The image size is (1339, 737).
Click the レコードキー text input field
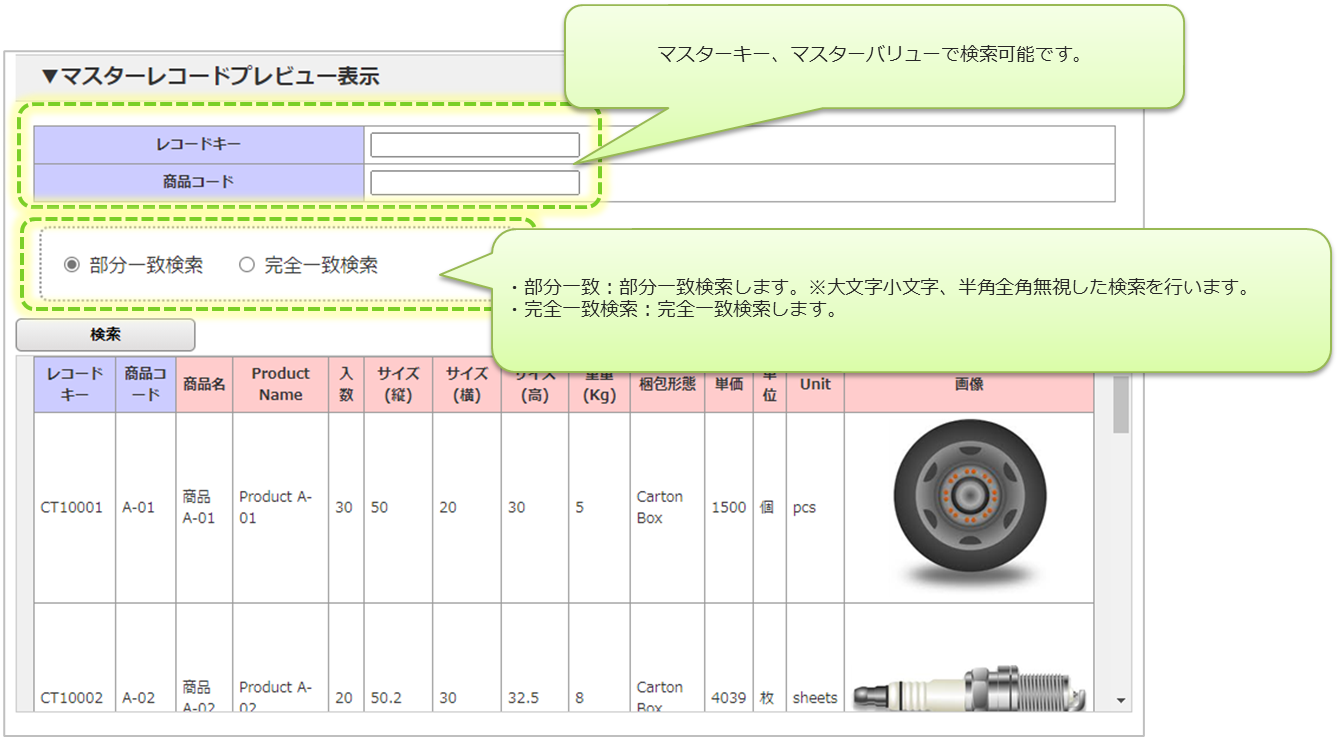pos(474,145)
